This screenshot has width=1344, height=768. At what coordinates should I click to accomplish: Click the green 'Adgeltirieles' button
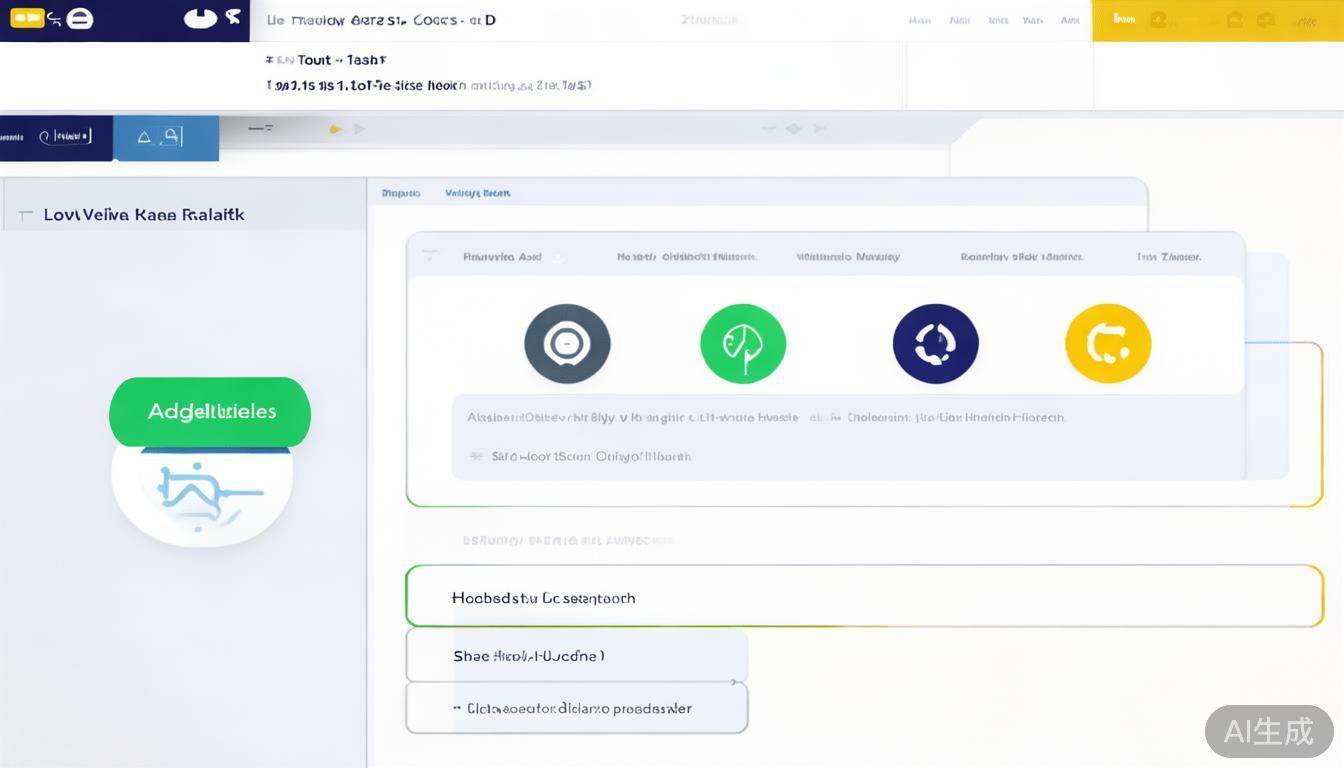pyautogui.click(x=210, y=411)
